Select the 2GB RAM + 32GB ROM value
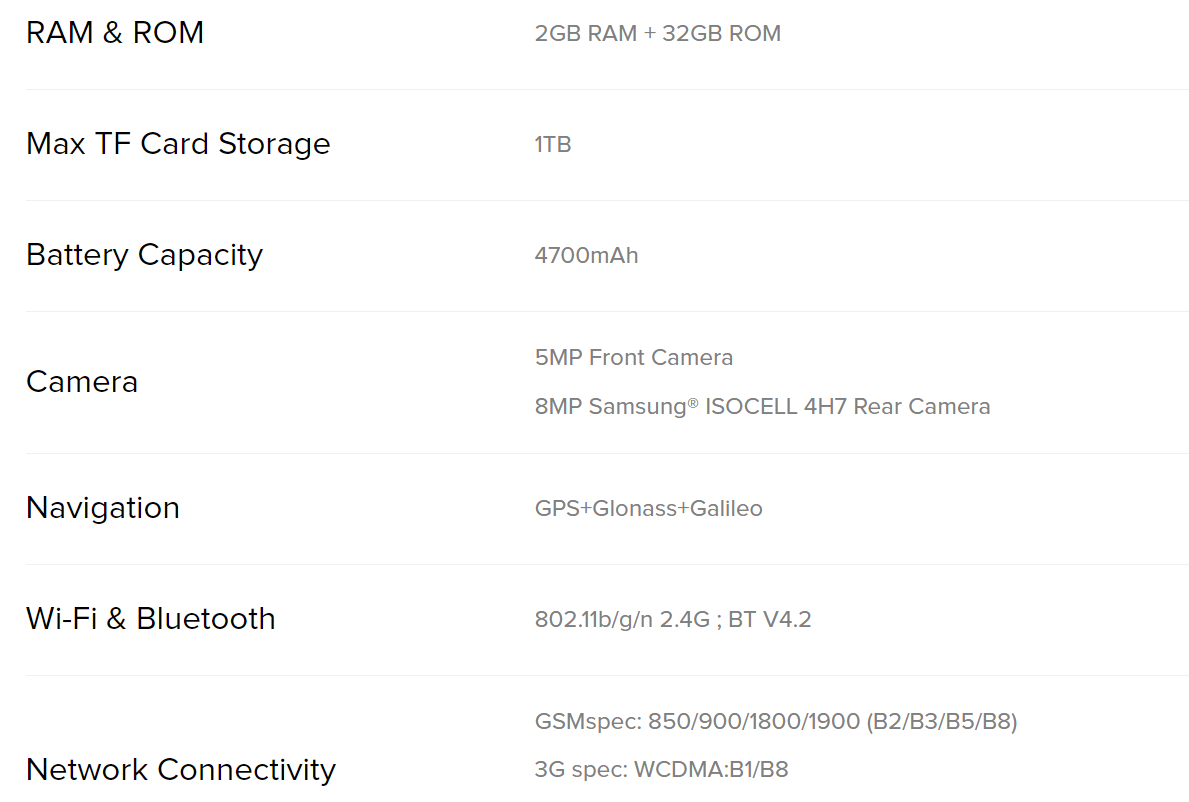 pyautogui.click(x=657, y=33)
